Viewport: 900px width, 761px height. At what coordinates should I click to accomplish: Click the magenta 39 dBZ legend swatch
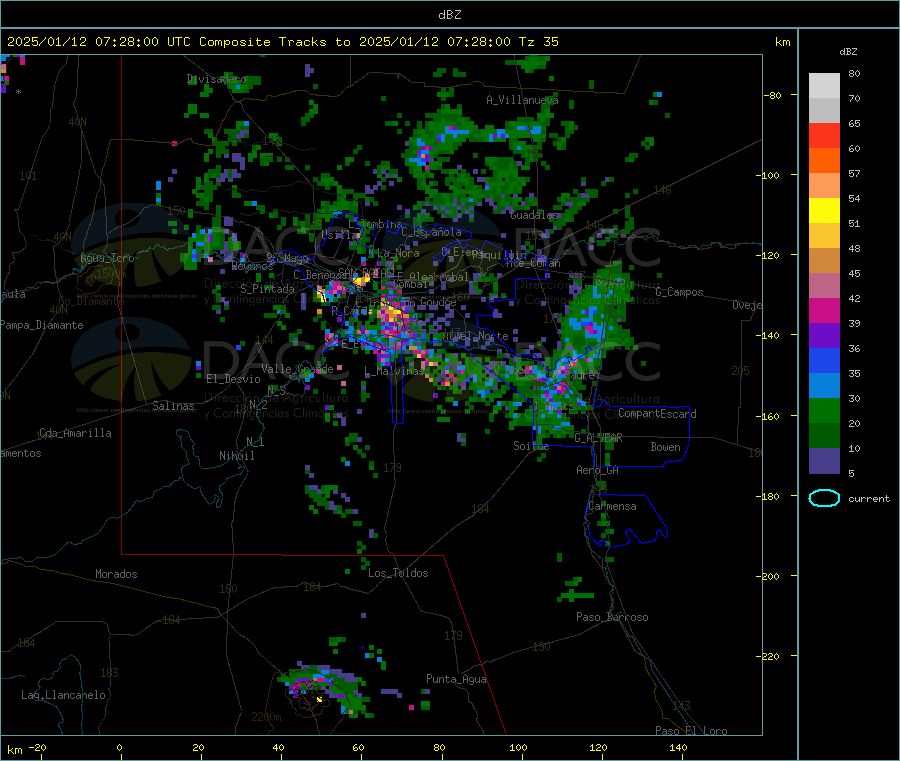click(x=824, y=311)
